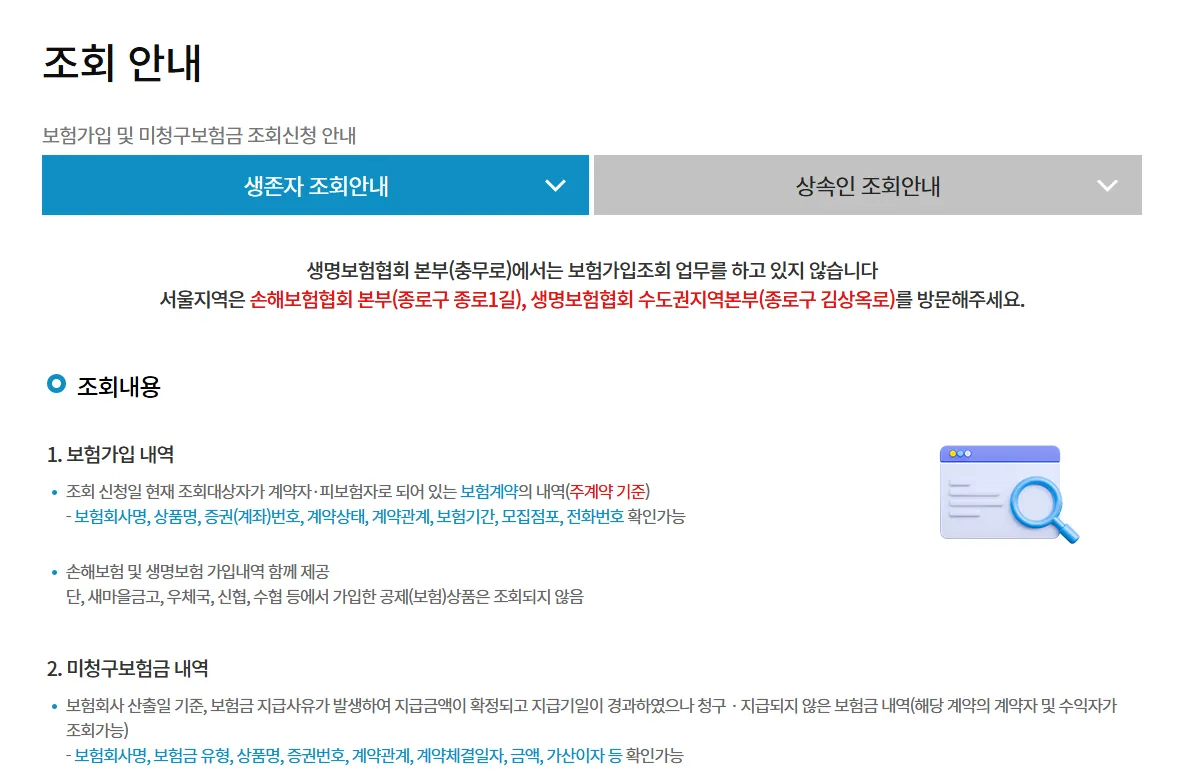Click the browser-with-magnifier illustration icon
1188x781 pixels.
click(1003, 493)
